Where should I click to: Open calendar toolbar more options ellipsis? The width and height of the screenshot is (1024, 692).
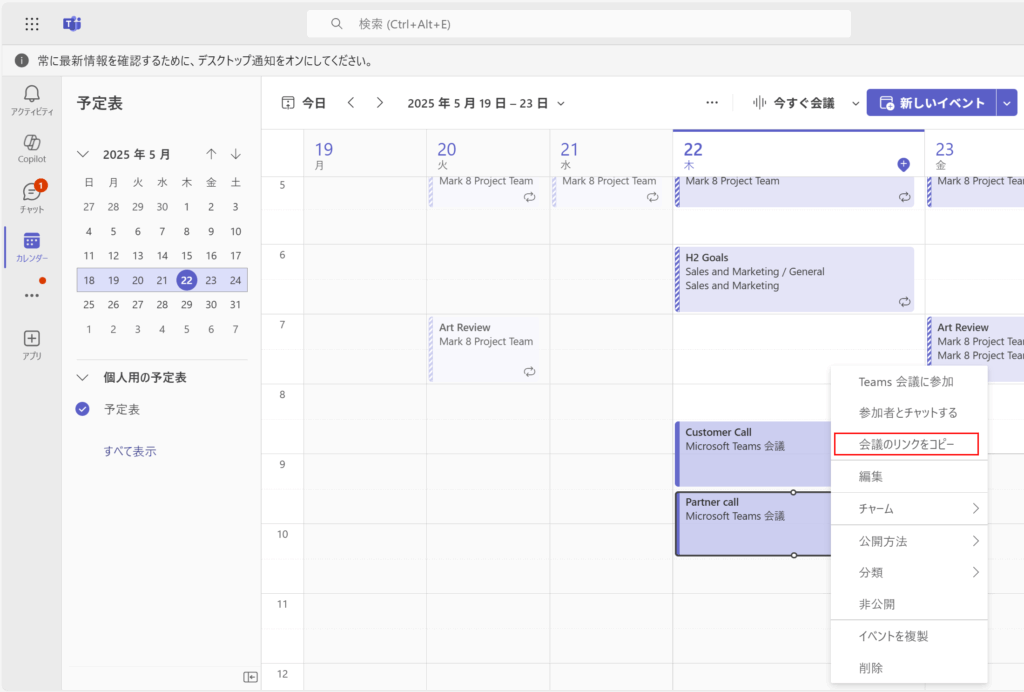click(712, 102)
